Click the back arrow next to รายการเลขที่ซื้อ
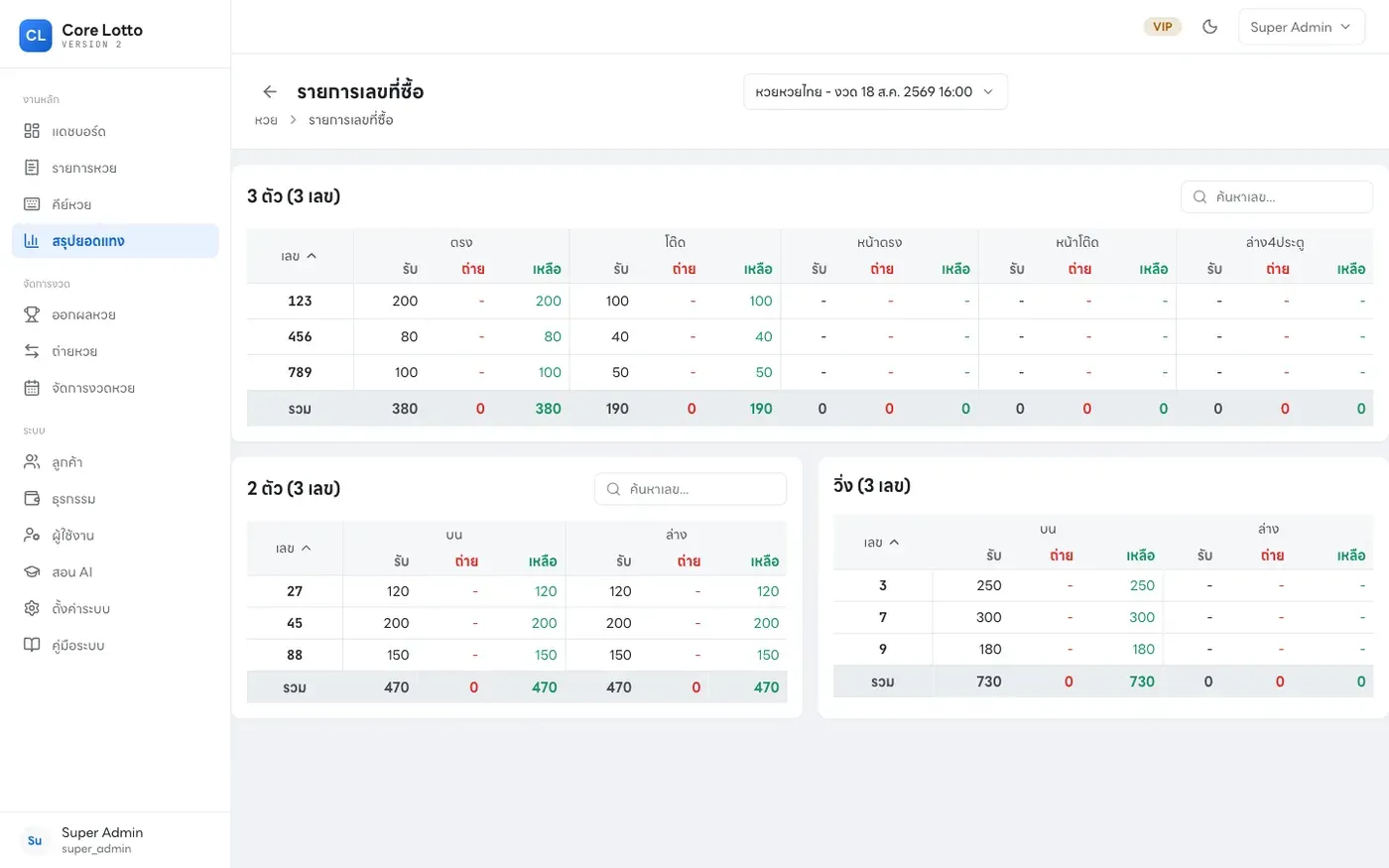This screenshot has height=868, width=1389. (x=270, y=91)
